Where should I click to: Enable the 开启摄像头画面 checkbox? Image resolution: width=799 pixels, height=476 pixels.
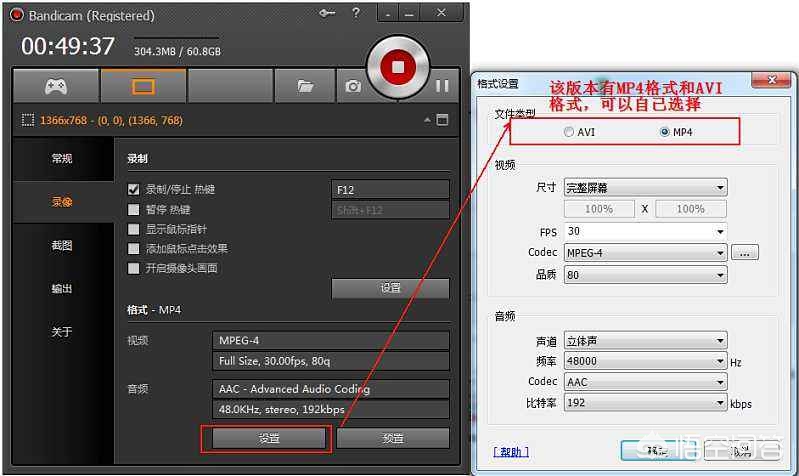(x=134, y=268)
